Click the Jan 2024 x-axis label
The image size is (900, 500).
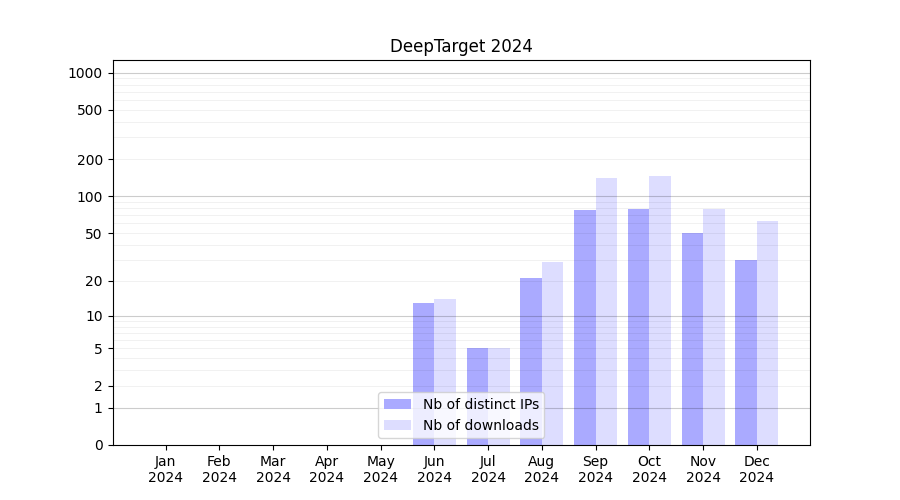[x=166, y=469]
